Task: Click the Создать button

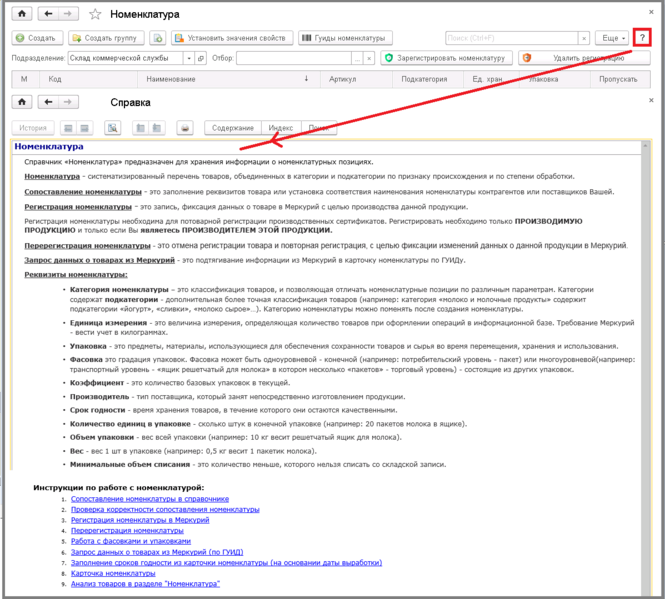Action: tap(36, 38)
